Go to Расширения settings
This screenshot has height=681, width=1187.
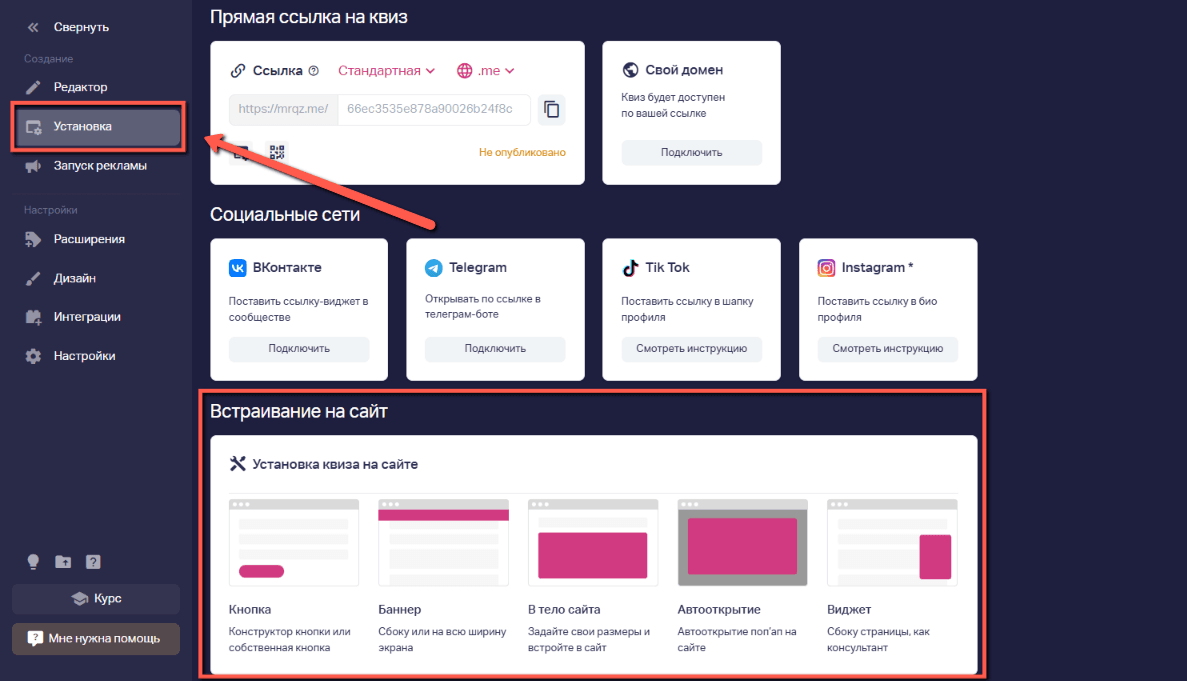[76, 239]
